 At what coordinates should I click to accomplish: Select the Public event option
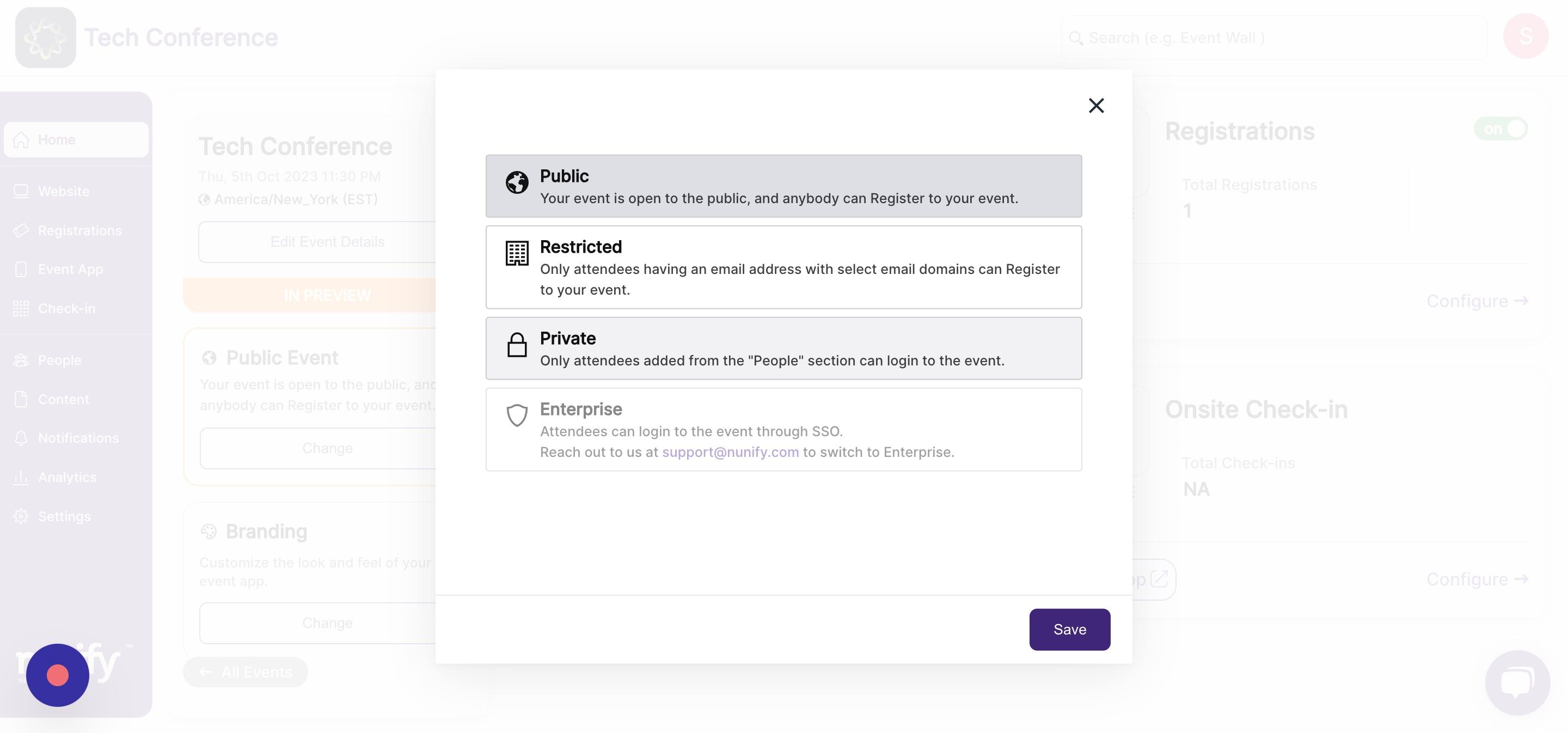tap(783, 186)
